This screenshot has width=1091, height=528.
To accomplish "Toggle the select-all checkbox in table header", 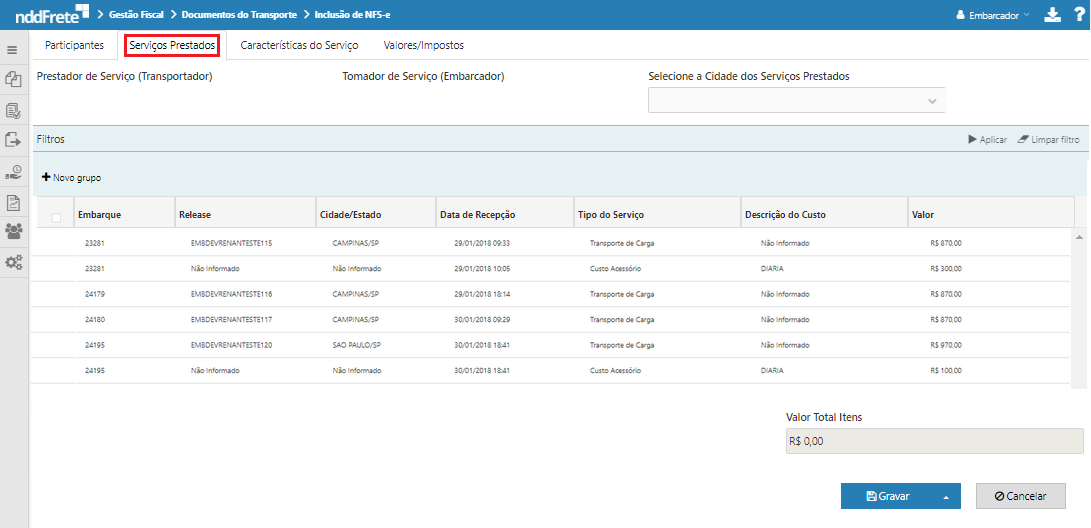I will [x=56, y=217].
